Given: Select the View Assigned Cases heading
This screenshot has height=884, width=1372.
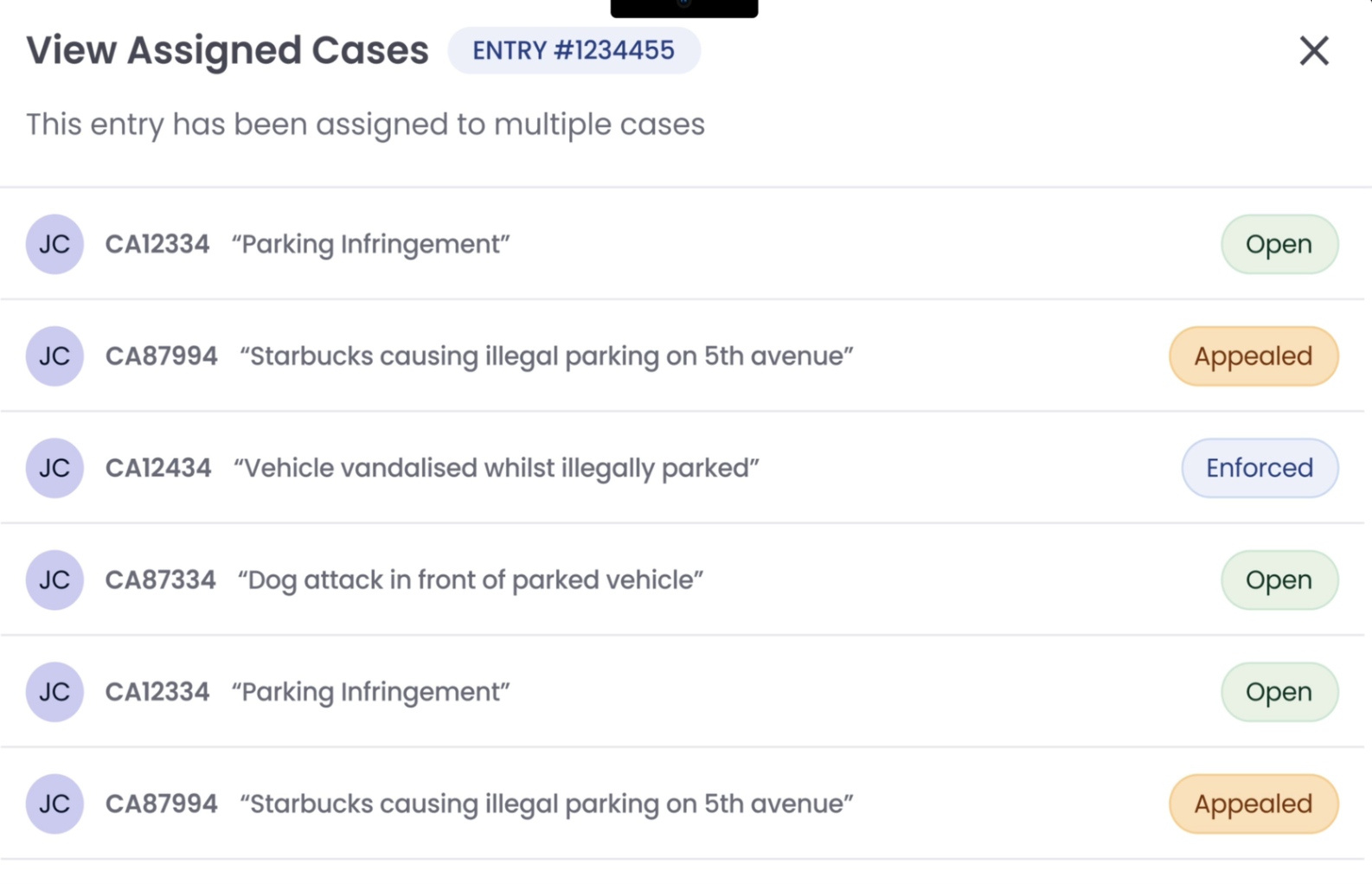Looking at the screenshot, I should click(x=228, y=50).
